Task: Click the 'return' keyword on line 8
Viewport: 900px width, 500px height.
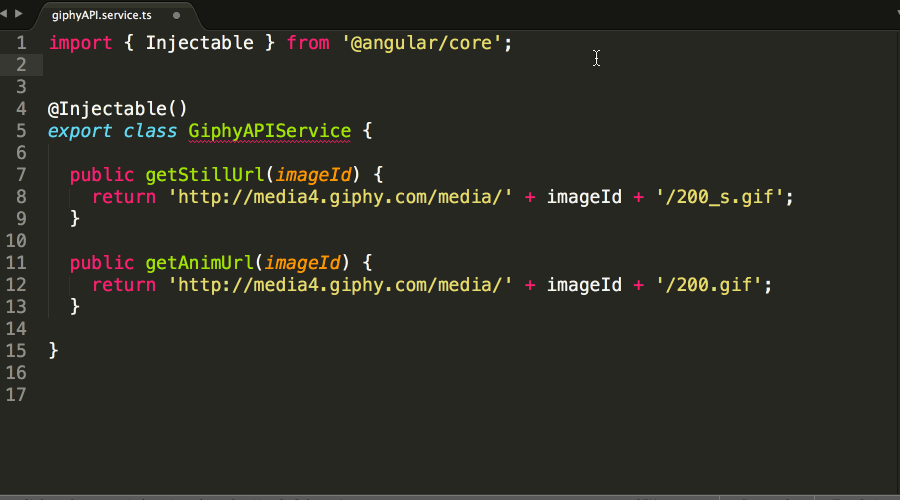Action: tap(124, 197)
